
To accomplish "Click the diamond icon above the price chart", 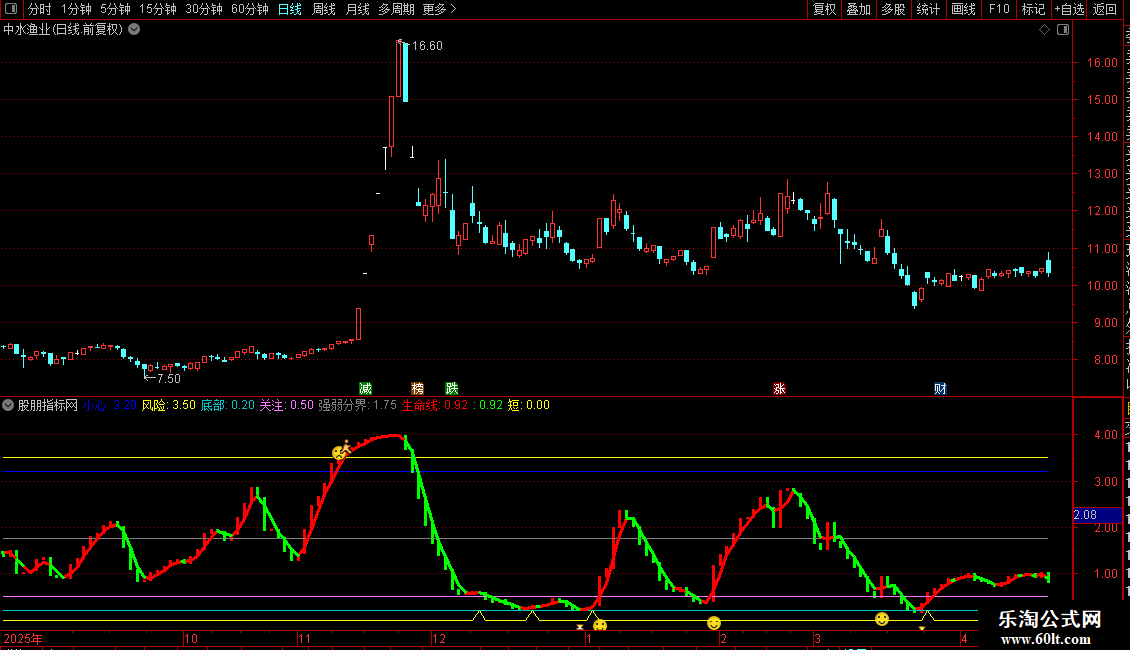I will [1044, 30].
